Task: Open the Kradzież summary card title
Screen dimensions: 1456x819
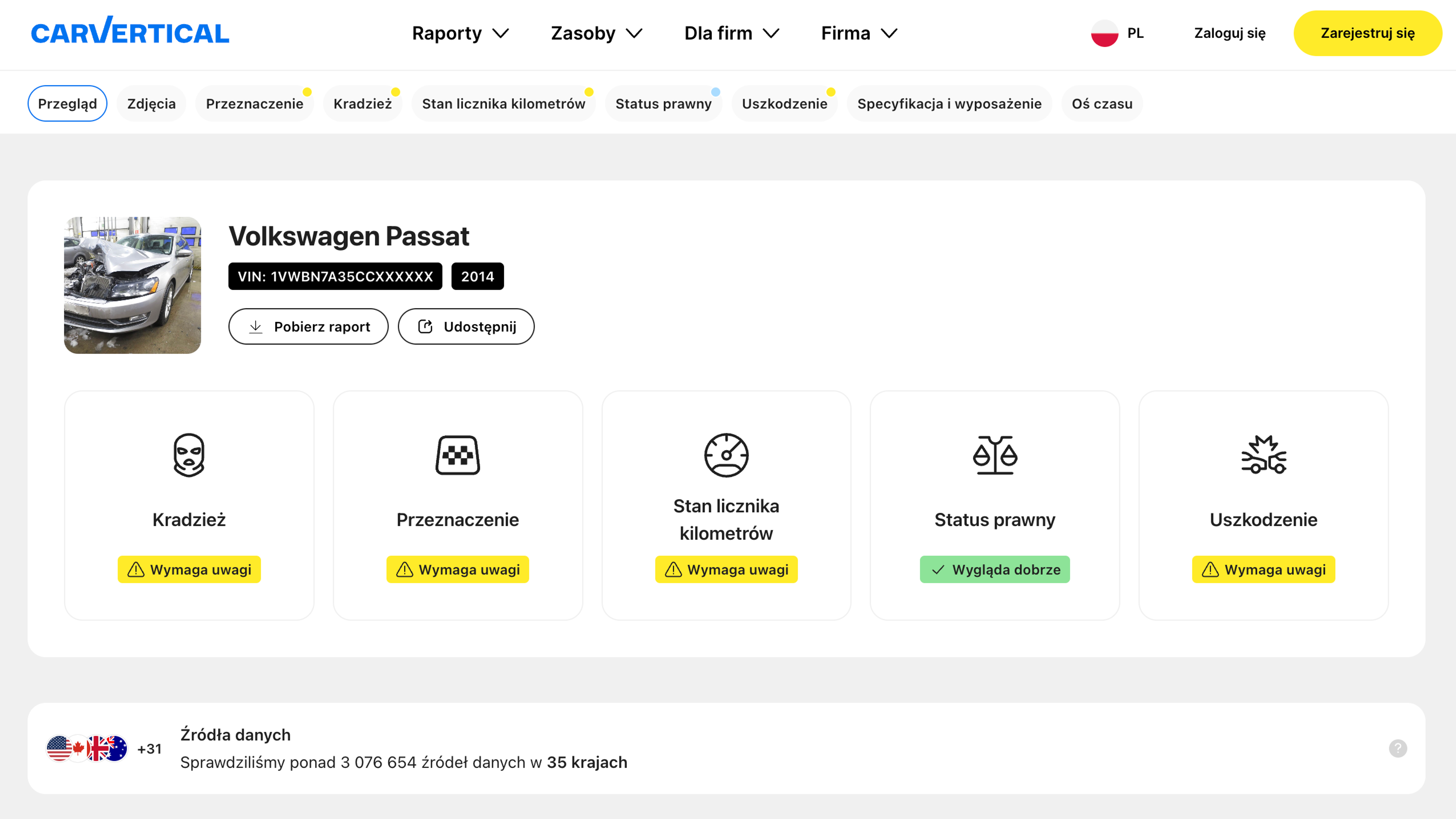Action: click(189, 520)
